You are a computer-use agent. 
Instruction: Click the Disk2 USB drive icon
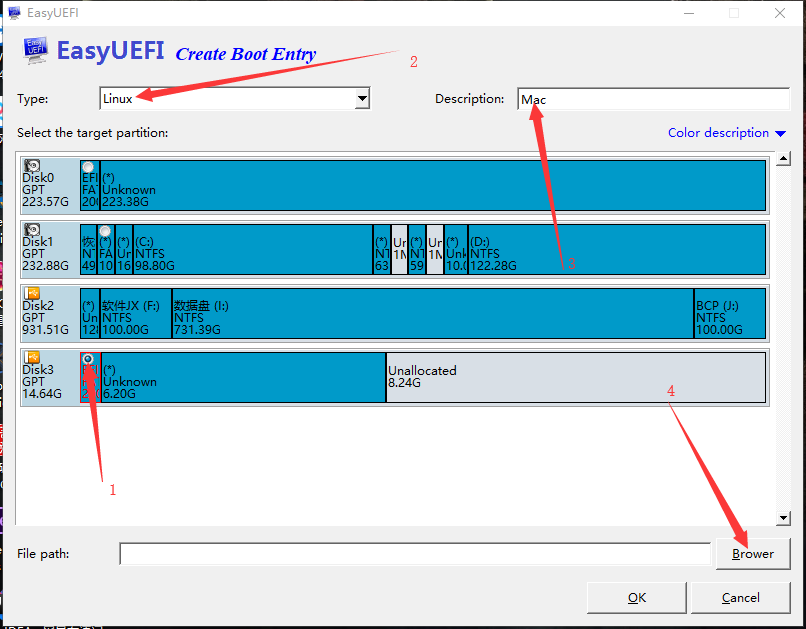pyautogui.click(x=32, y=293)
